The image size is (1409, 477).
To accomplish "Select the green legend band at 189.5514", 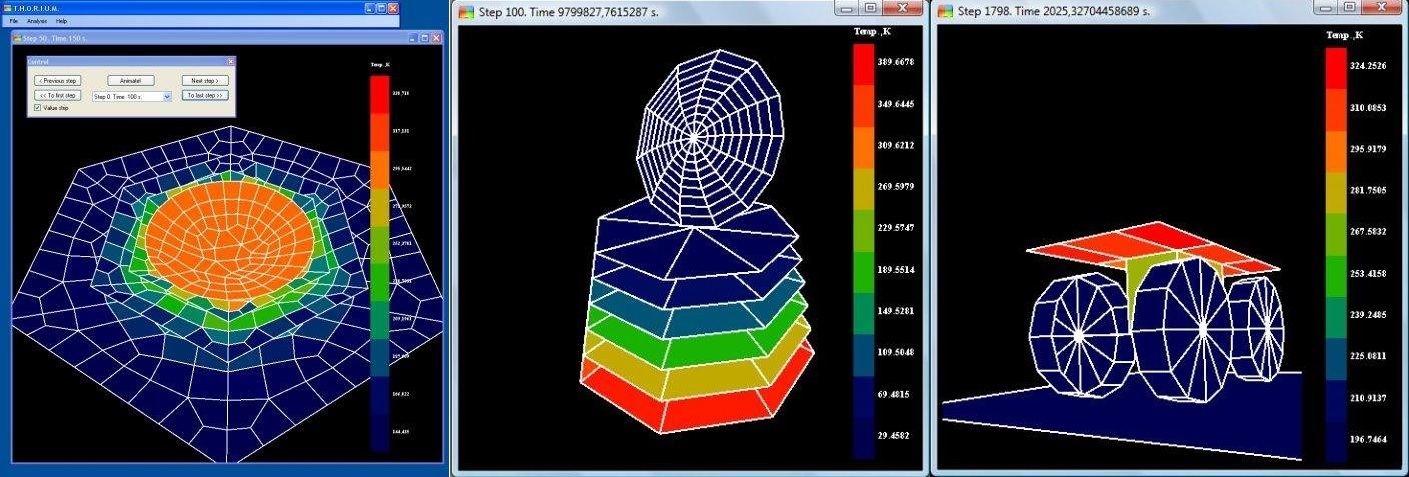I will coord(863,272).
